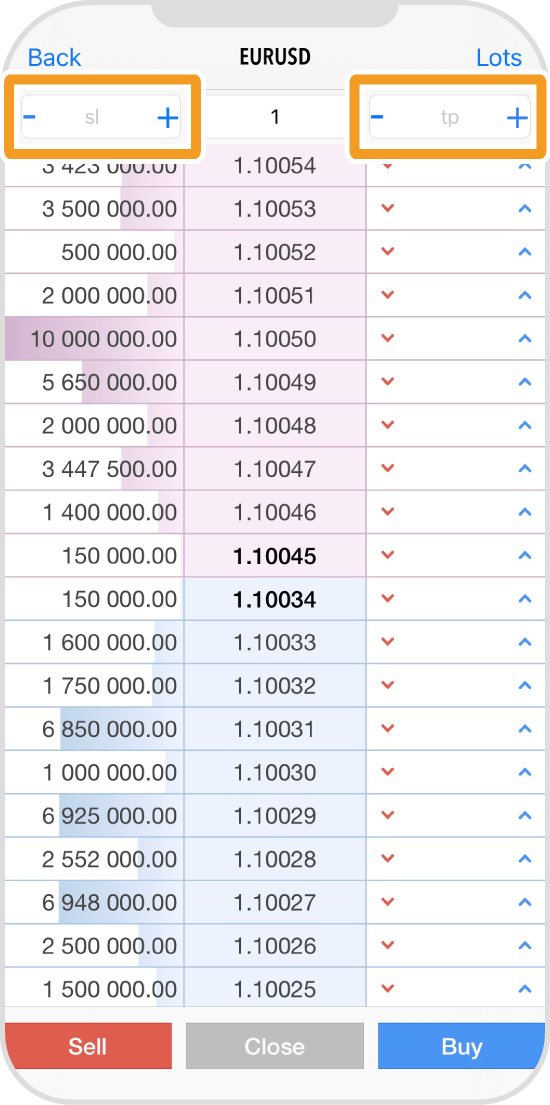550x1105 pixels.
Task: Decrease stop loss with sl minus
Action: pos(30,116)
